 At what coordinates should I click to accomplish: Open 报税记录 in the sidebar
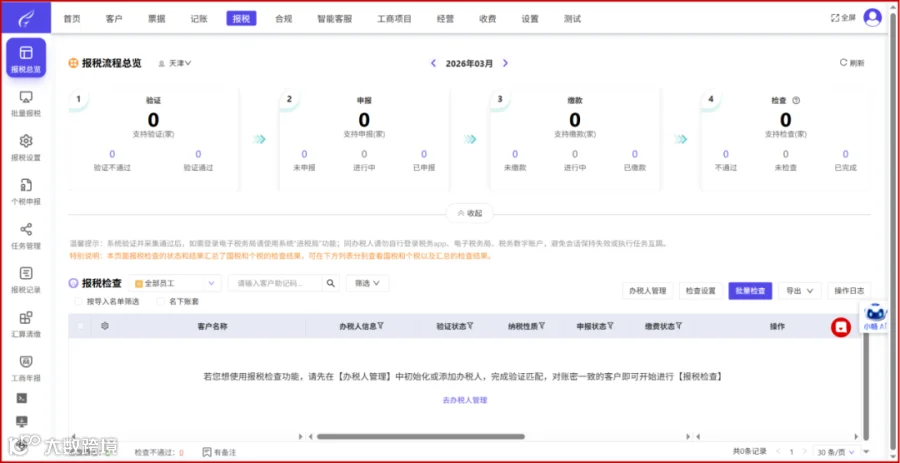point(26,280)
